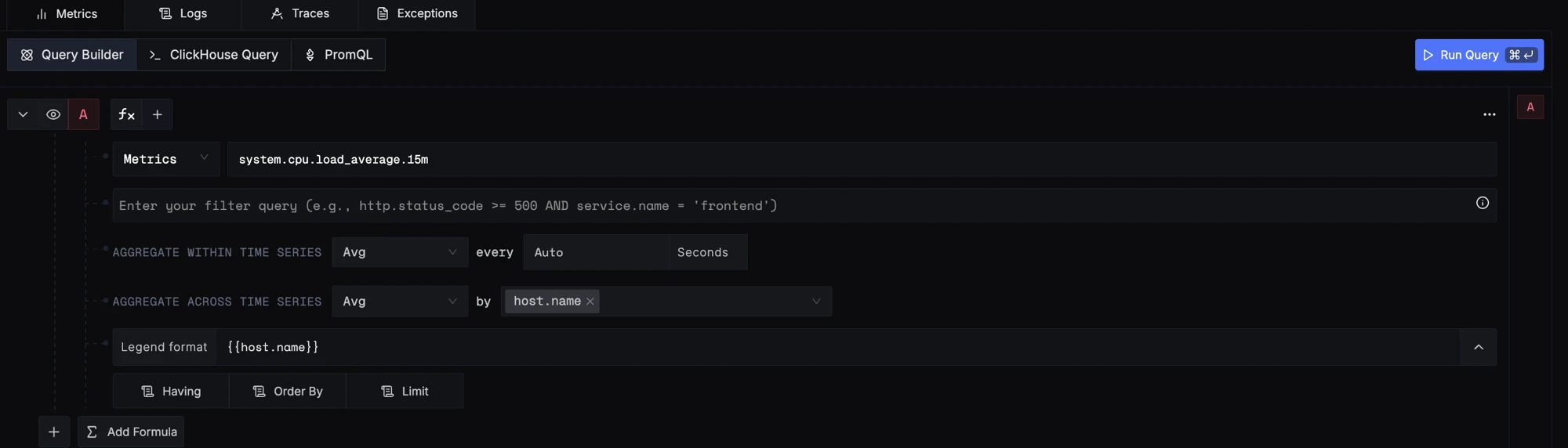Toggle query A visibility eye icon

(x=53, y=114)
